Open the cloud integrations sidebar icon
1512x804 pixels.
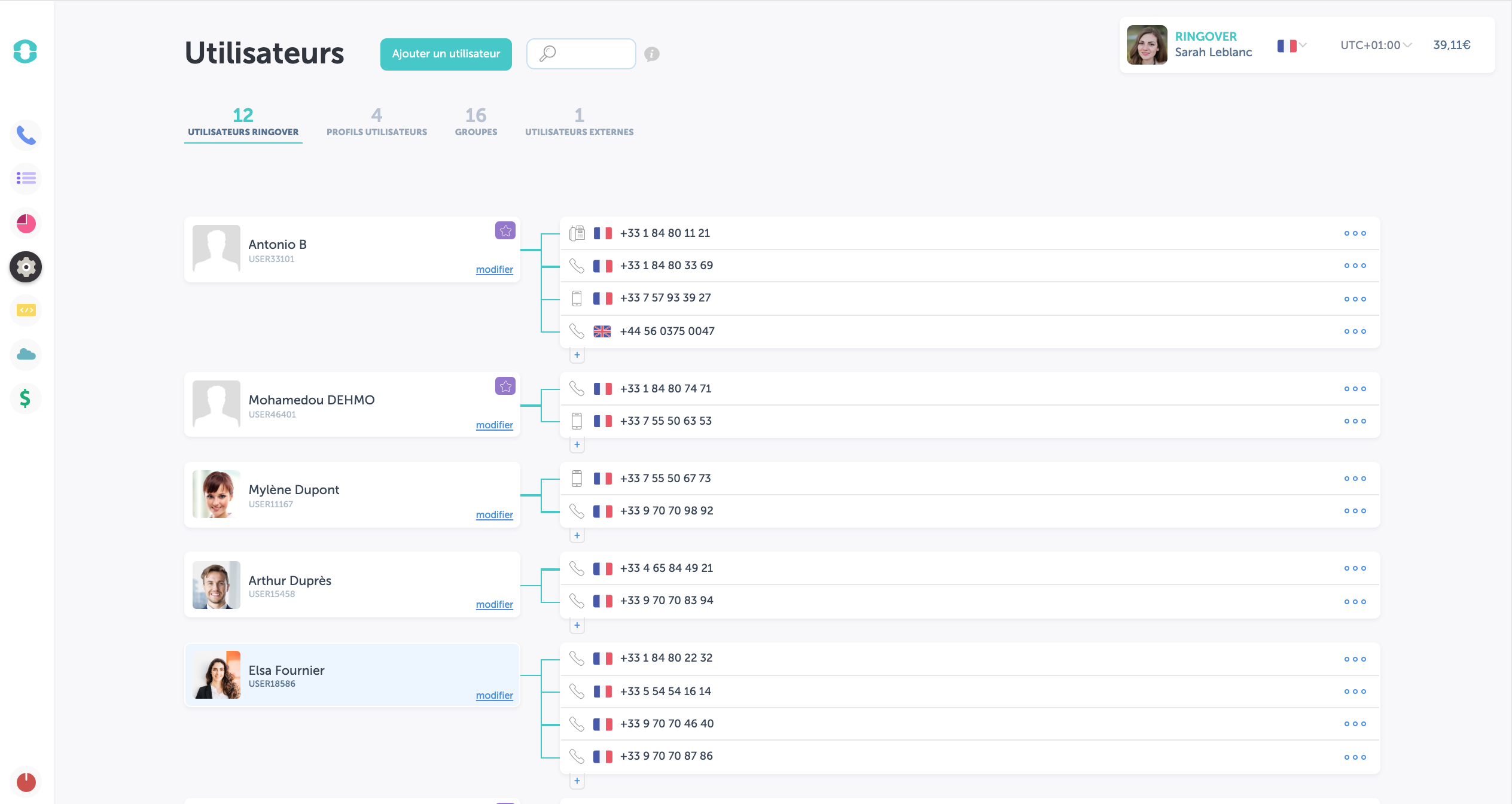pyautogui.click(x=26, y=354)
